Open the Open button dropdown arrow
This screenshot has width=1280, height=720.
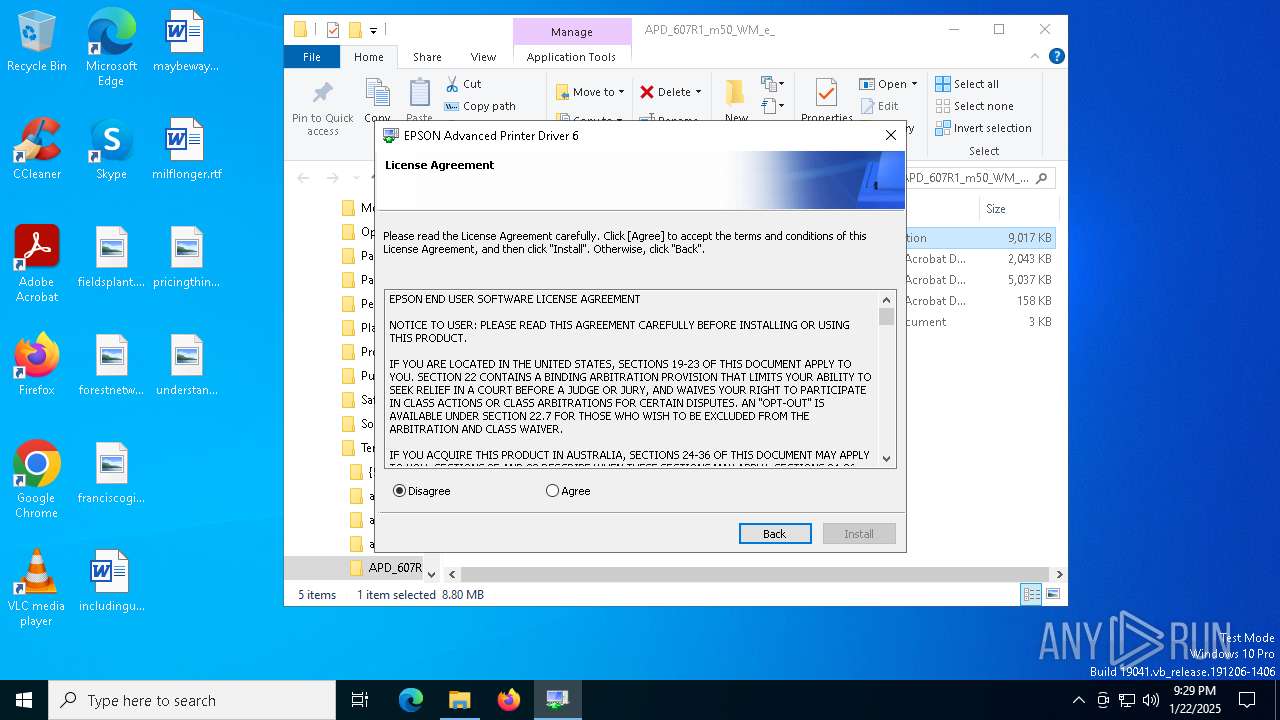point(914,84)
